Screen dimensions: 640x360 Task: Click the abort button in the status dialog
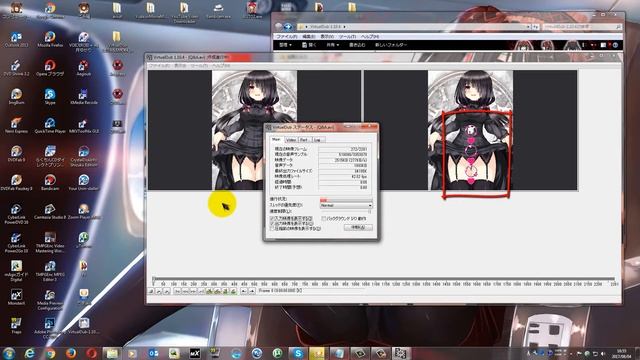point(358,227)
